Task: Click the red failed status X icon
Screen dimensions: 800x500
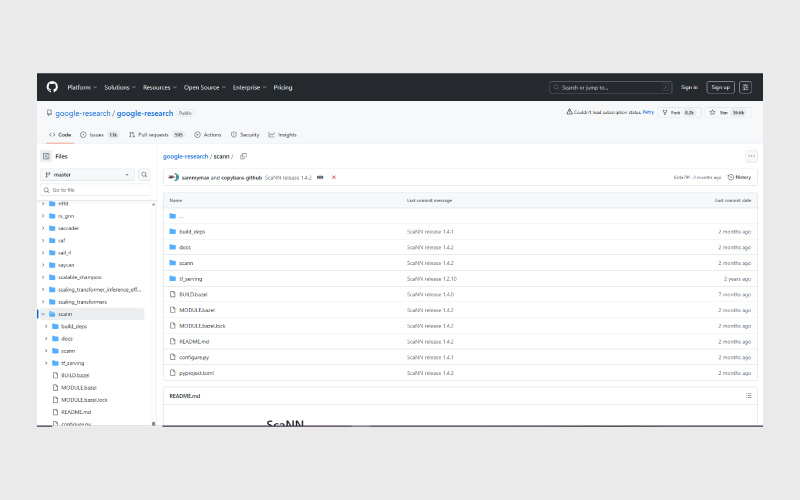Action: point(333,177)
